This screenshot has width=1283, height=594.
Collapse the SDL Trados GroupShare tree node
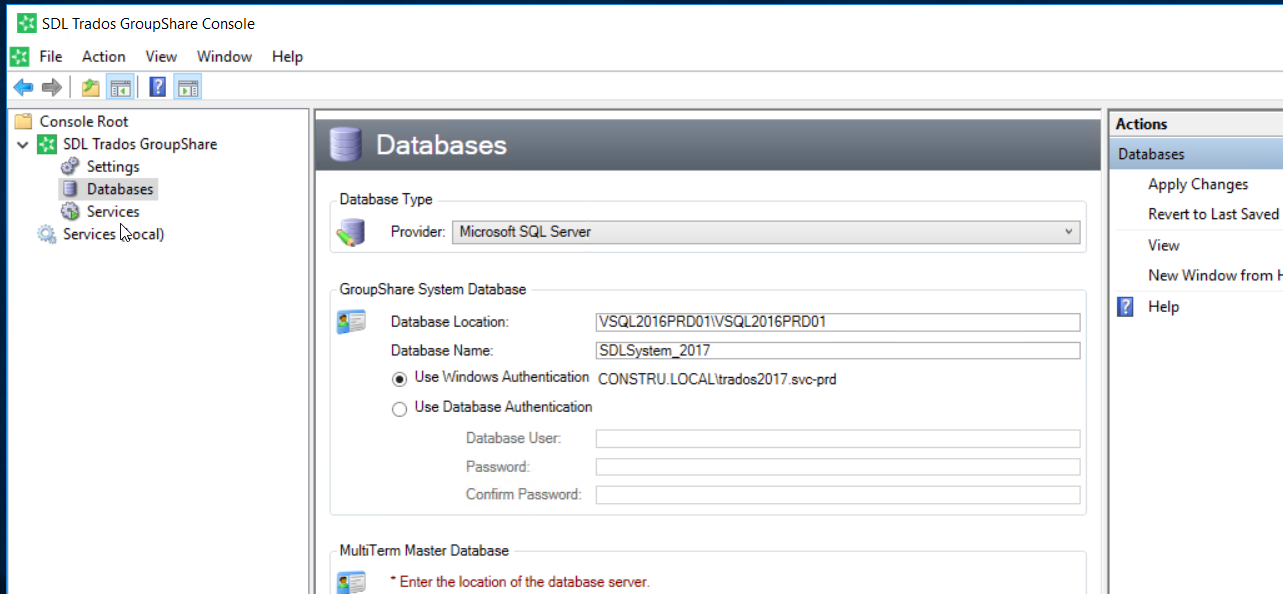23,145
